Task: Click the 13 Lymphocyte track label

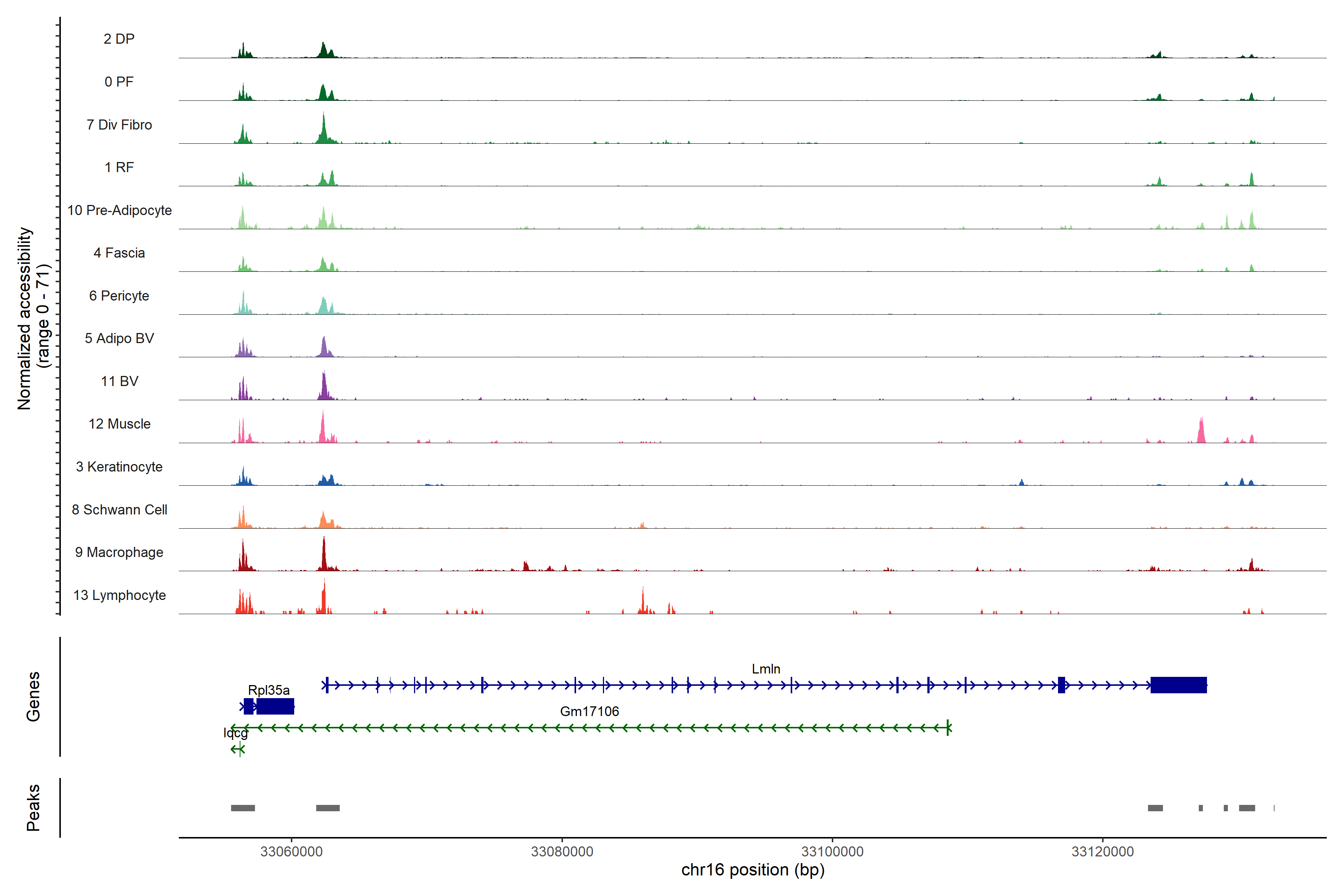Action: (x=119, y=595)
